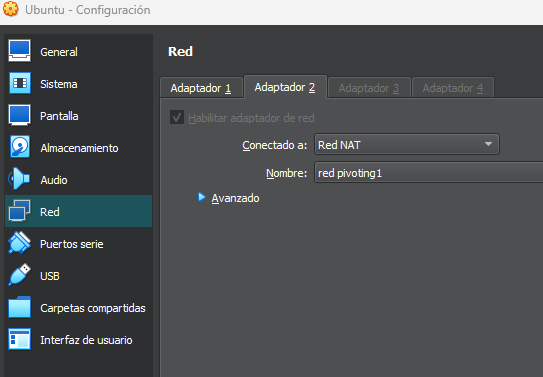Click the Sistema chip icon
Screen dimensions: 543x377
[19, 83]
